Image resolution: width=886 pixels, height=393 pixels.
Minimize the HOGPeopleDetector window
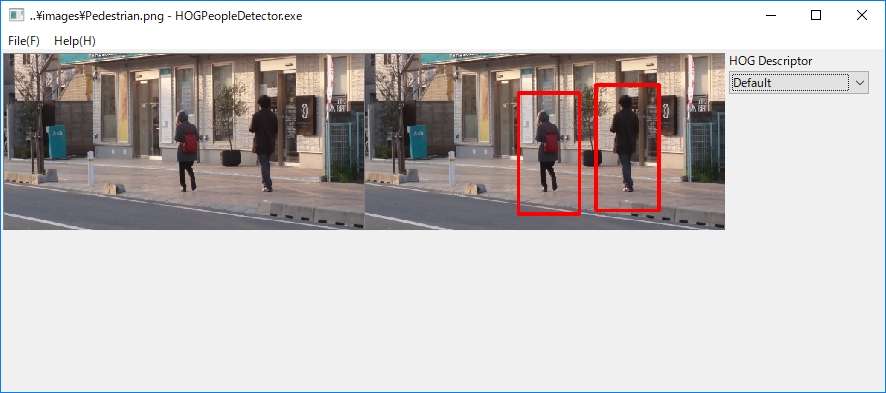click(771, 15)
